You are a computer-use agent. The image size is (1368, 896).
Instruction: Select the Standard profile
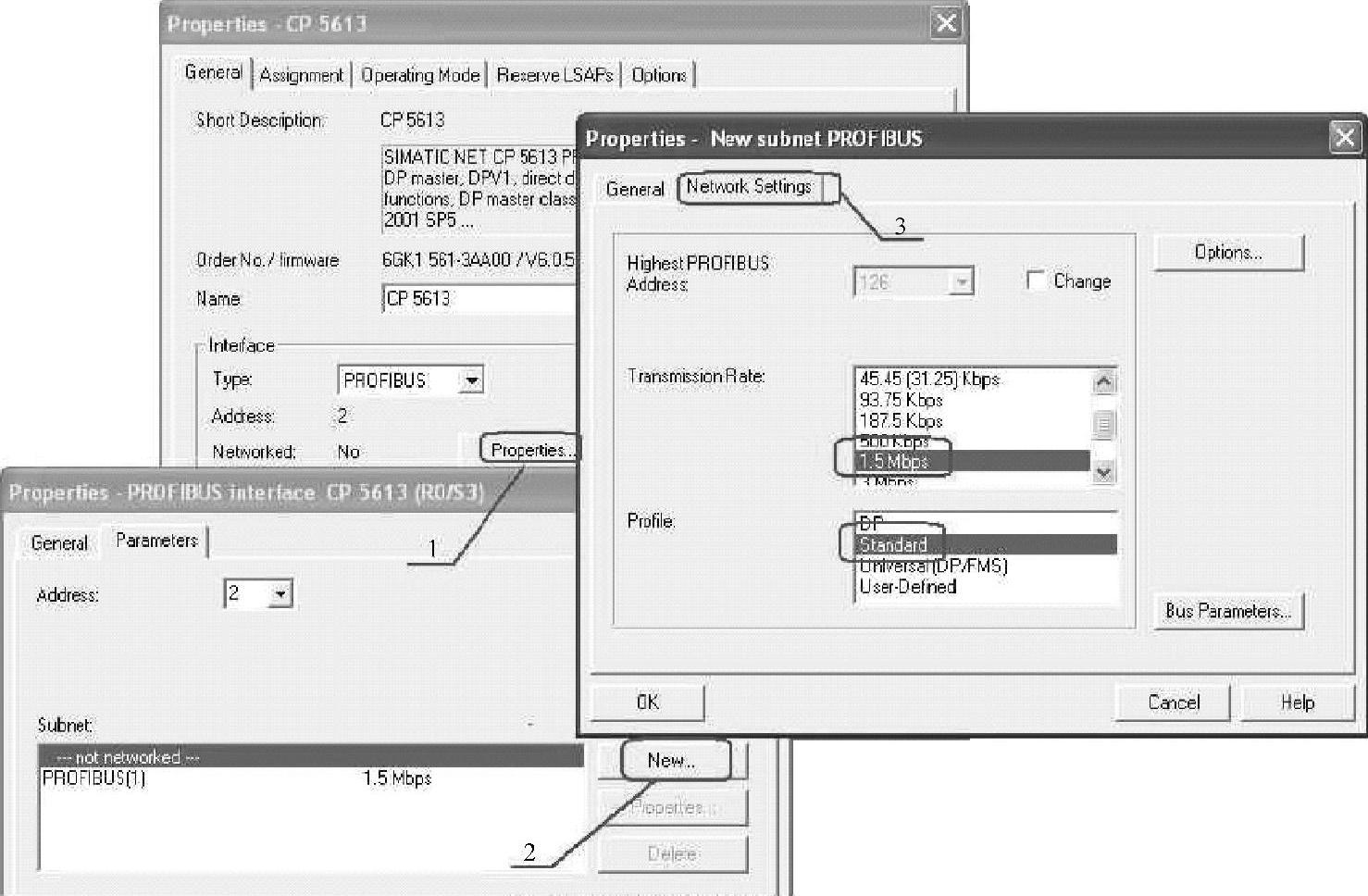coord(987,544)
